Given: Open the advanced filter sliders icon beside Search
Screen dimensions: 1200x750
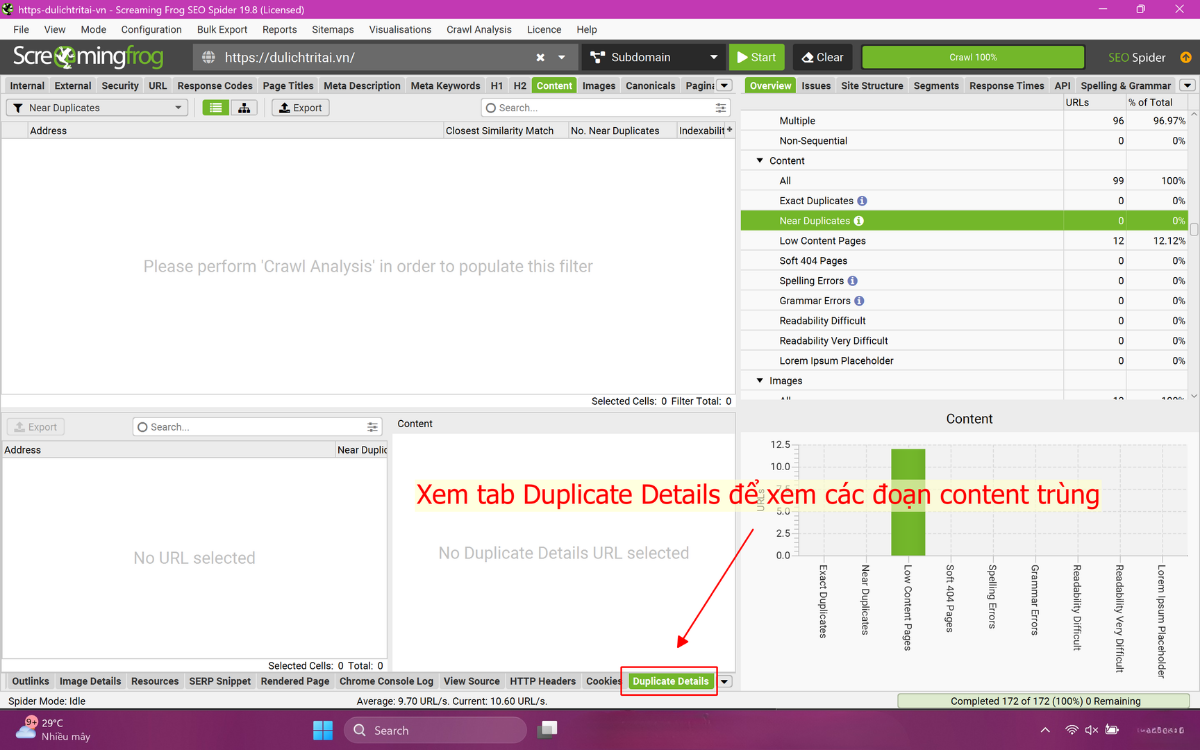Looking at the screenshot, I should click(721, 107).
